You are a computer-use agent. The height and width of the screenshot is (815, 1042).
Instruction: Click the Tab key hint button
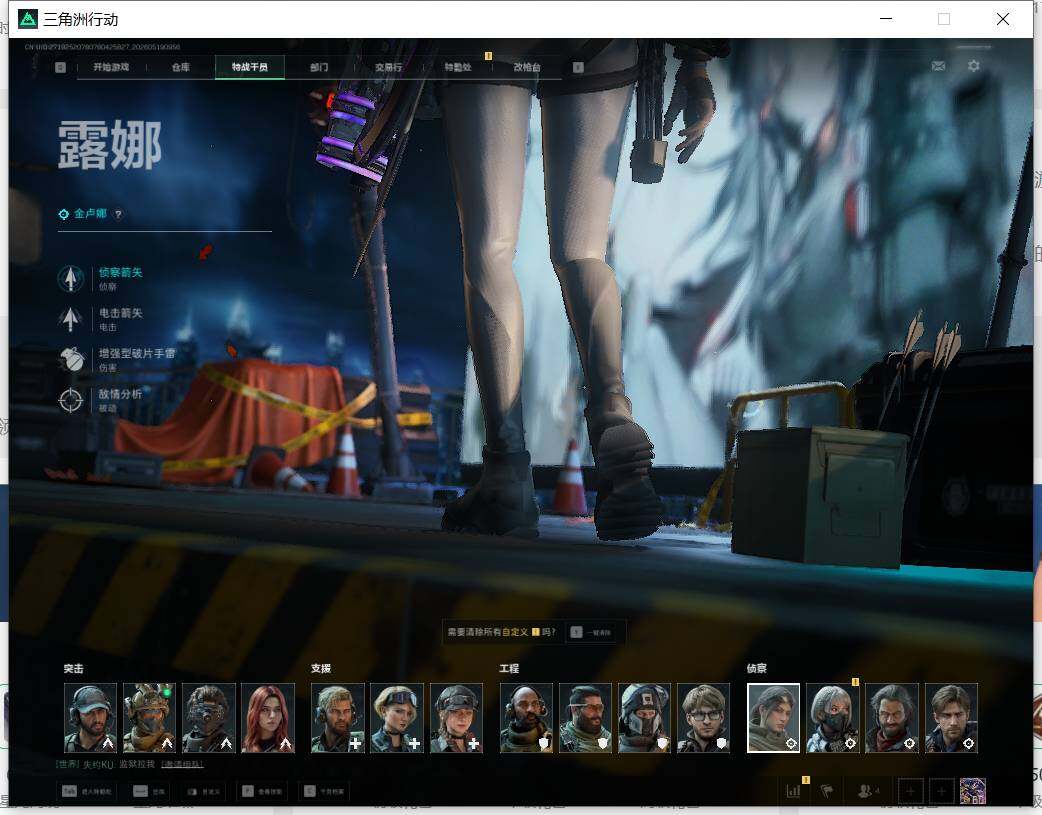point(87,791)
